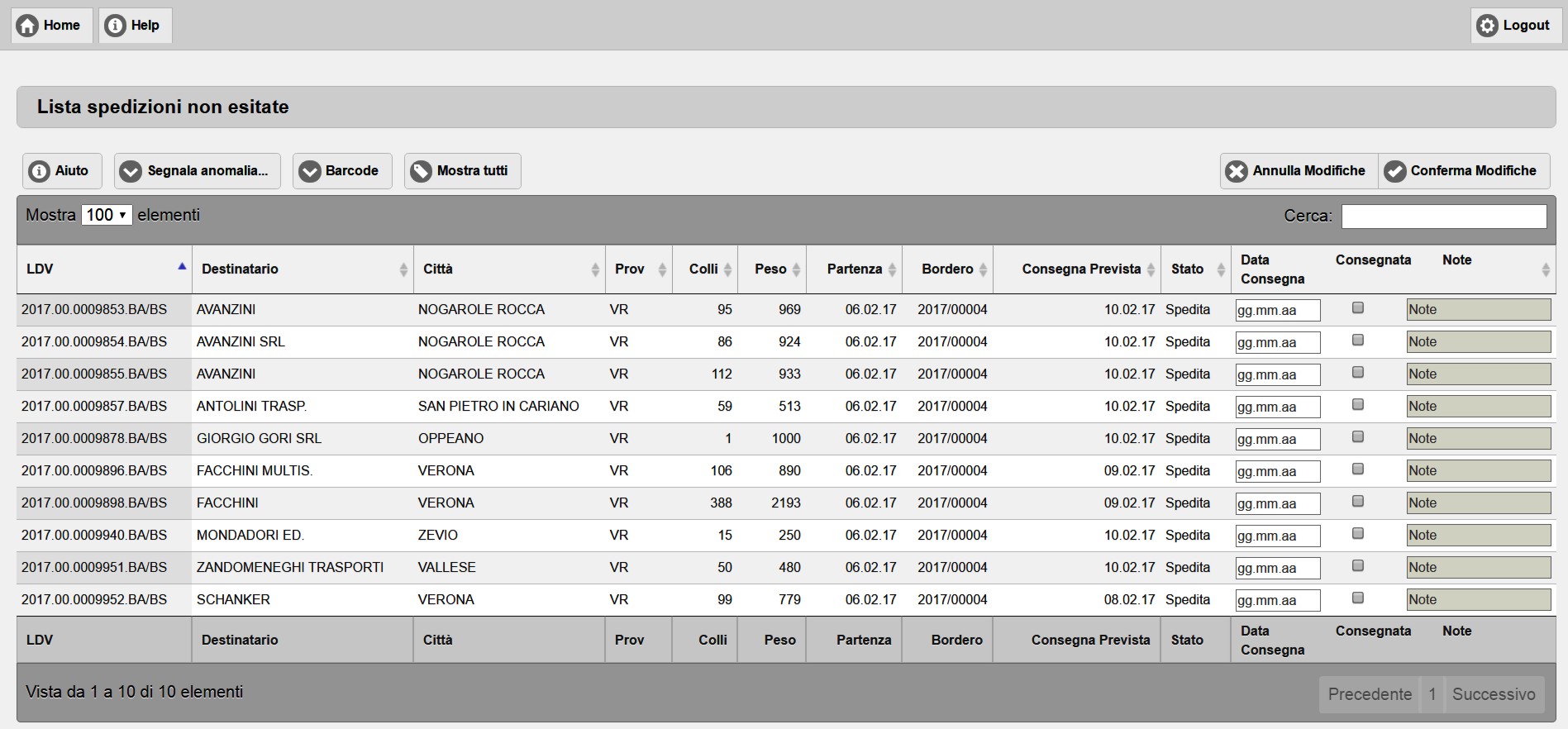Open the Barcode menu
The height and width of the screenshot is (729, 1568).
pos(342,171)
